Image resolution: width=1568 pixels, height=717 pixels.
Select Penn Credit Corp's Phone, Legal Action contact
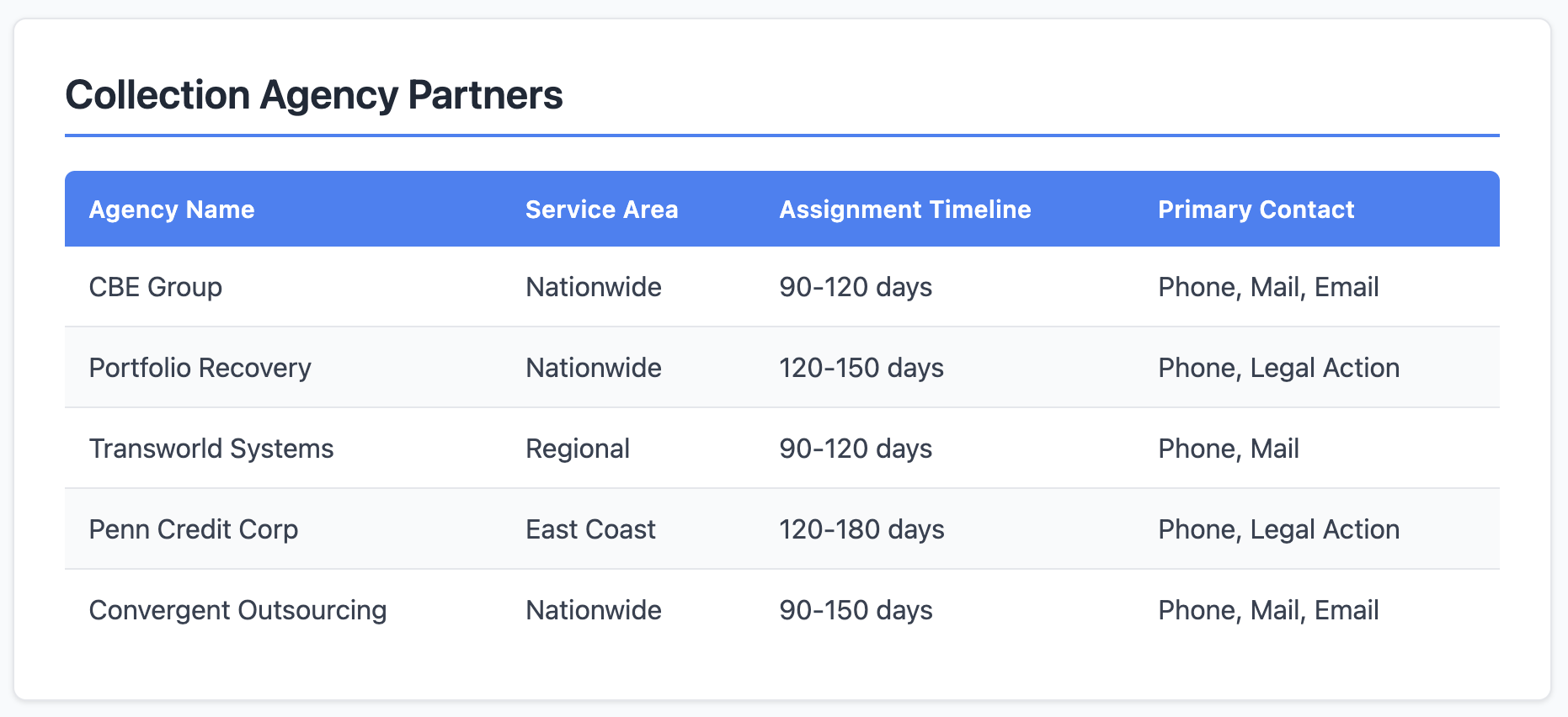point(1279,529)
